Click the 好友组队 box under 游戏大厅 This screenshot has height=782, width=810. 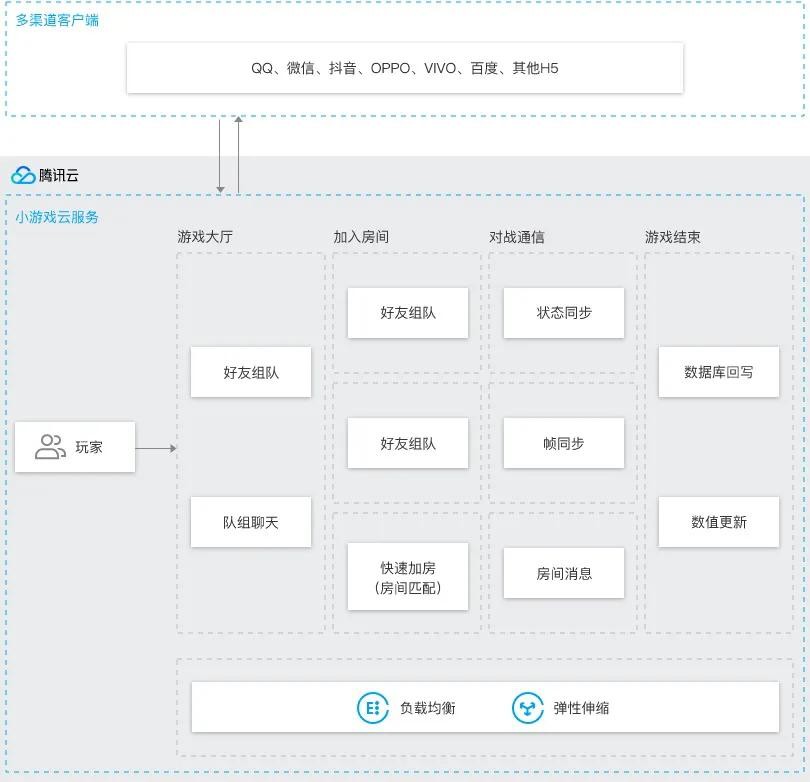click(x=251, y=373)
